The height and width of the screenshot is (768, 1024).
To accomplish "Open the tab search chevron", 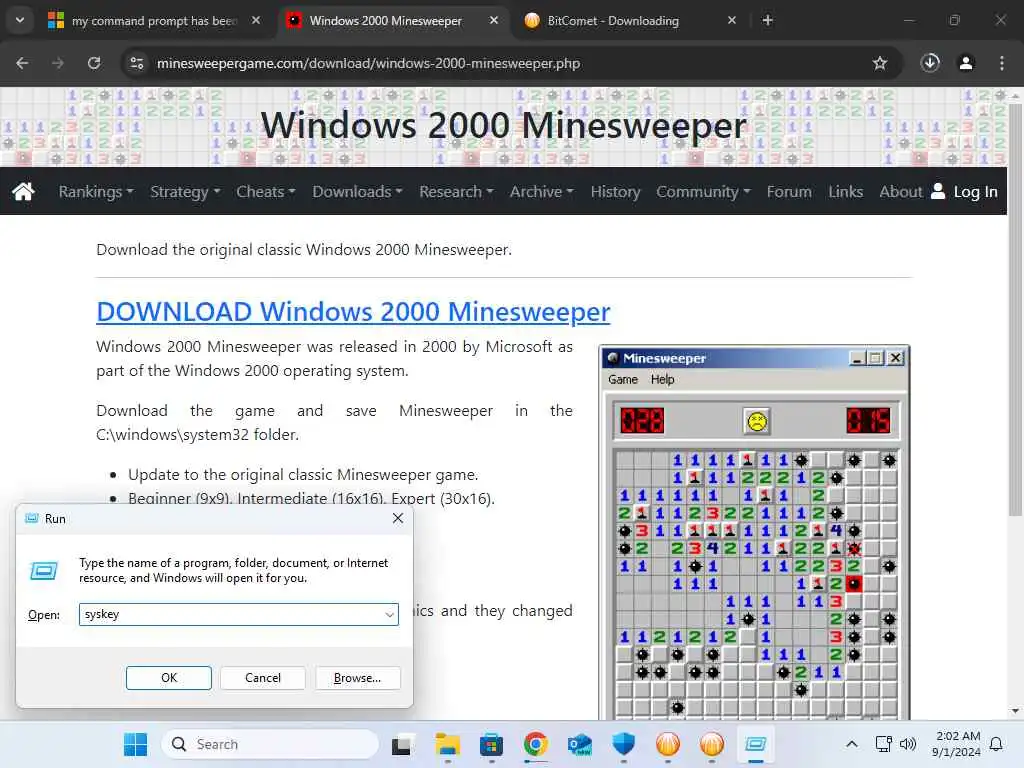I will click(20, 20).
